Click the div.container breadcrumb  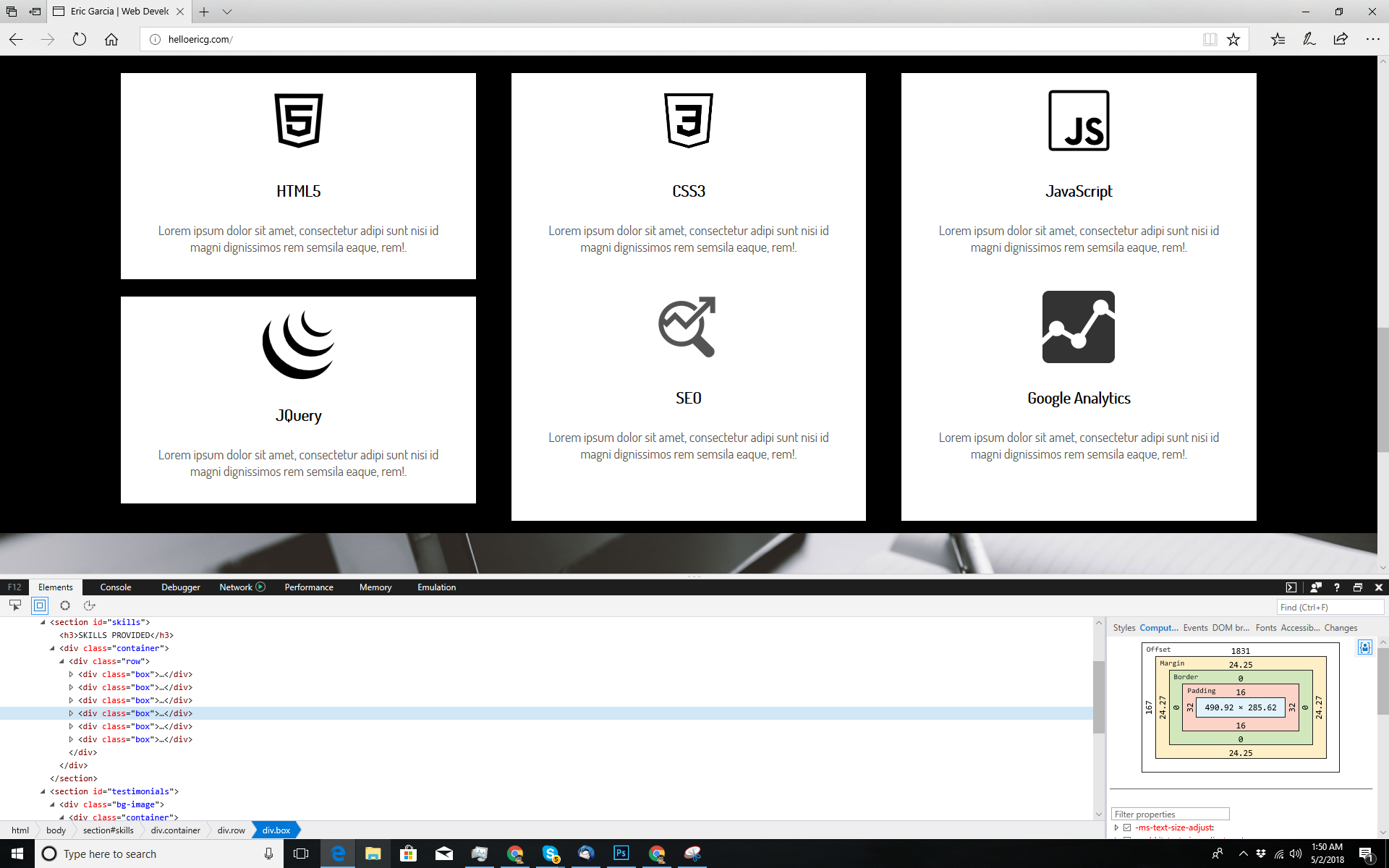click(176, 830)
